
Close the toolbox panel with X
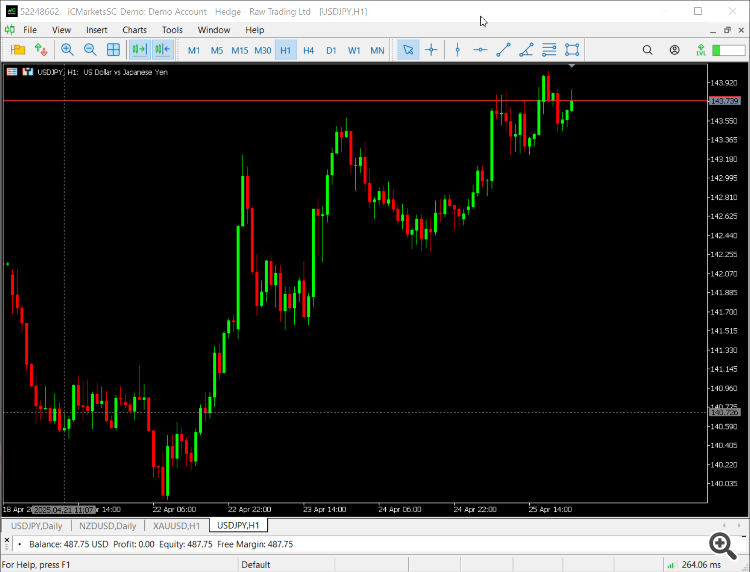coord(7,539)
